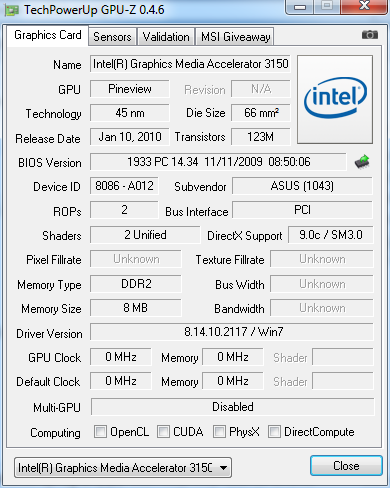390x488 pixels.
Task: Toggle the CUDA checkbox
Action: coord(163,431)
